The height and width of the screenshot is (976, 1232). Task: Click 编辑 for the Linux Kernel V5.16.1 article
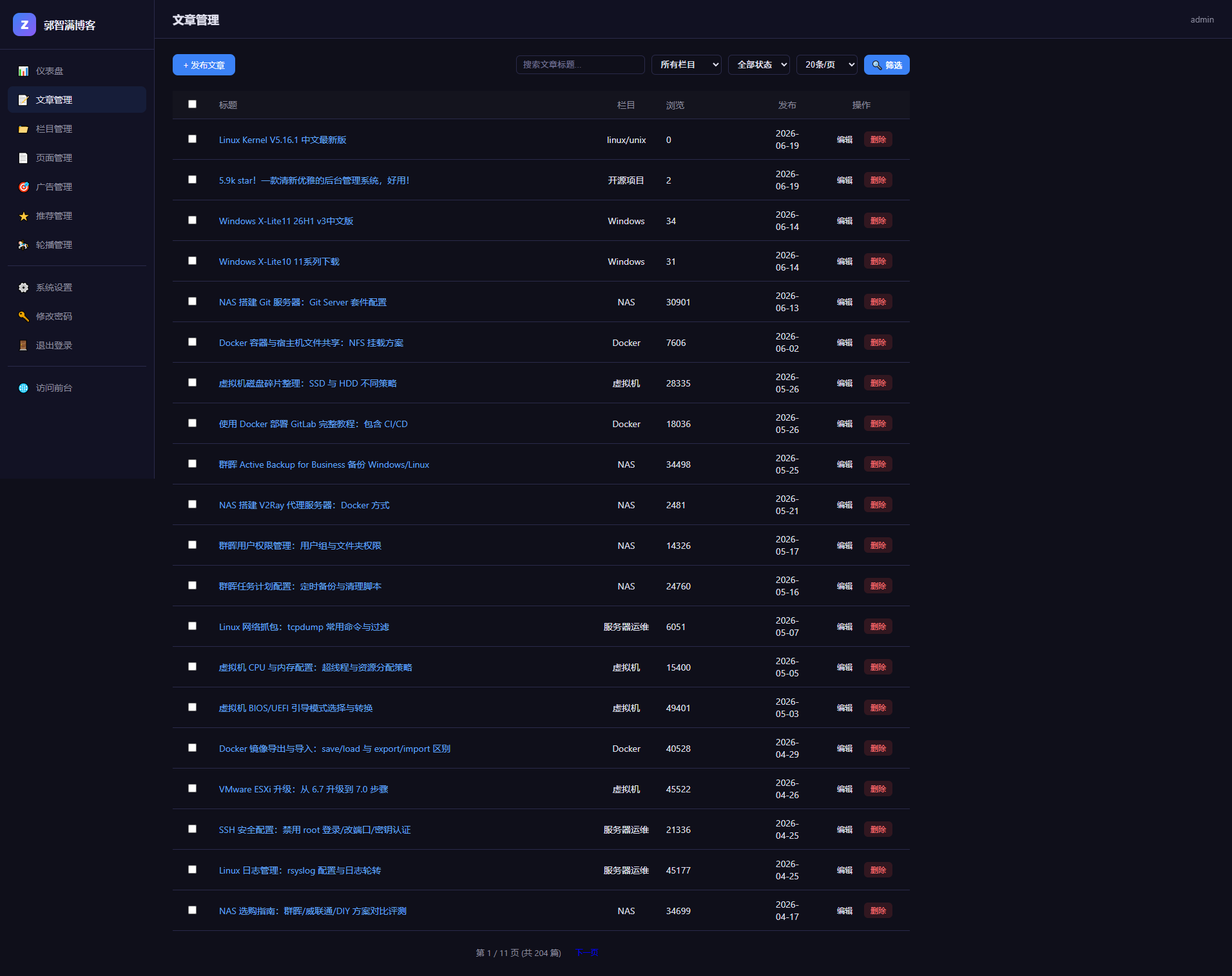844,140
